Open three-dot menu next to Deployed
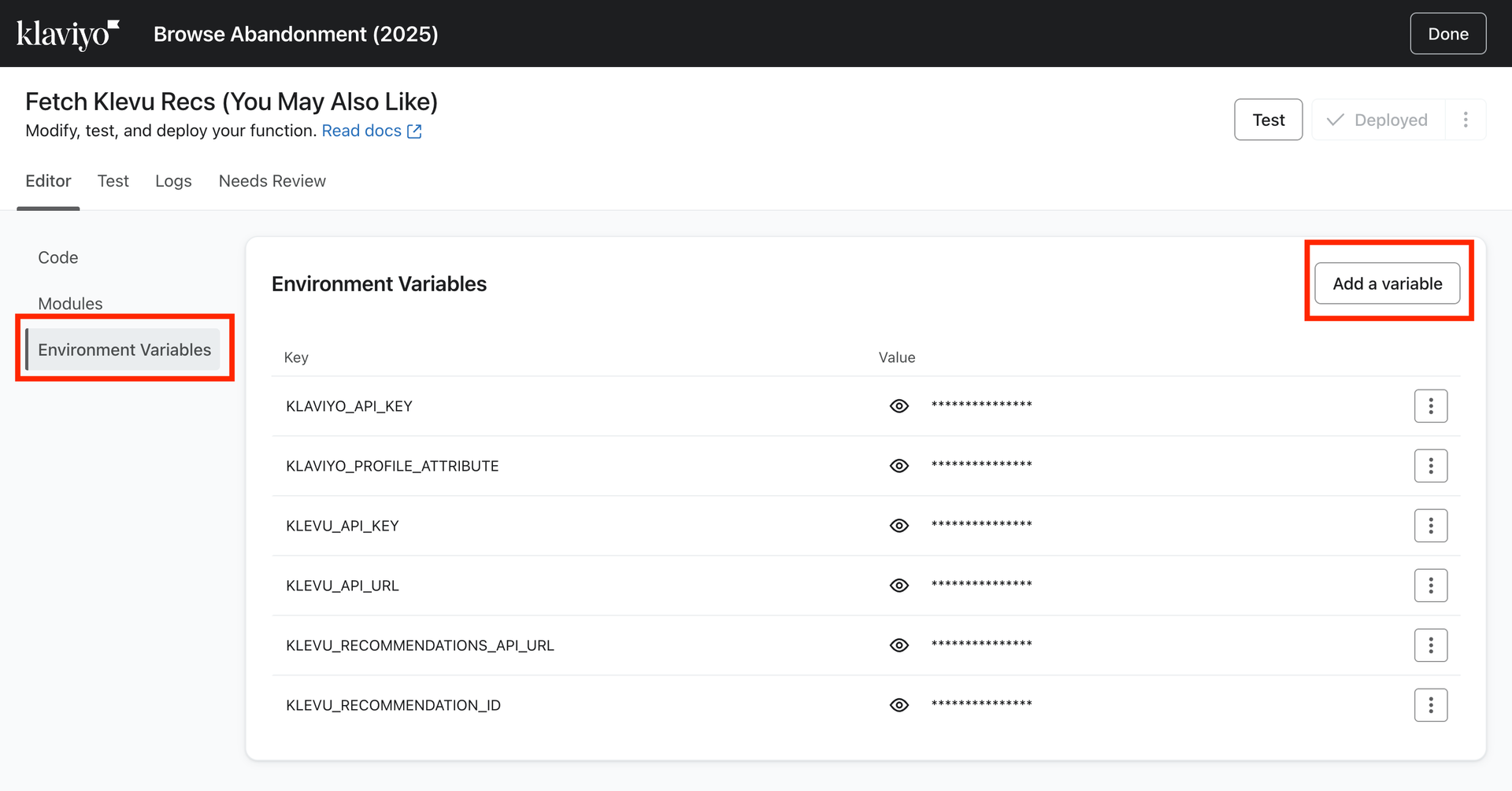 (x=1465, y=120)
